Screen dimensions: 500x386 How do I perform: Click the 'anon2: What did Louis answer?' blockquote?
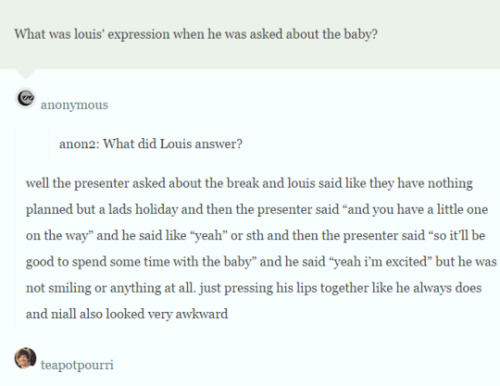point(151,144)
